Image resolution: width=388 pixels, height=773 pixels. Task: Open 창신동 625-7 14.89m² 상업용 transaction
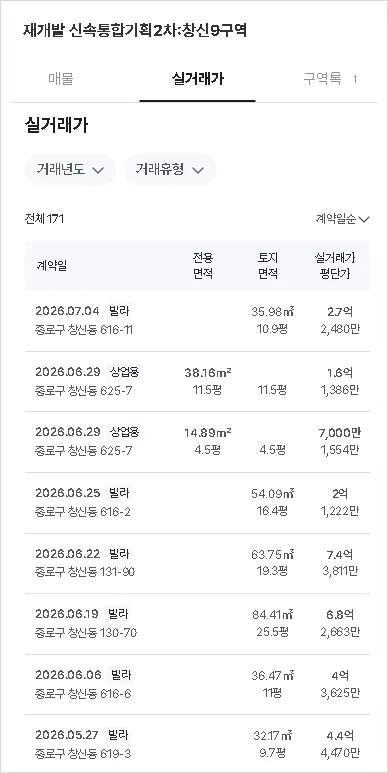197,442
